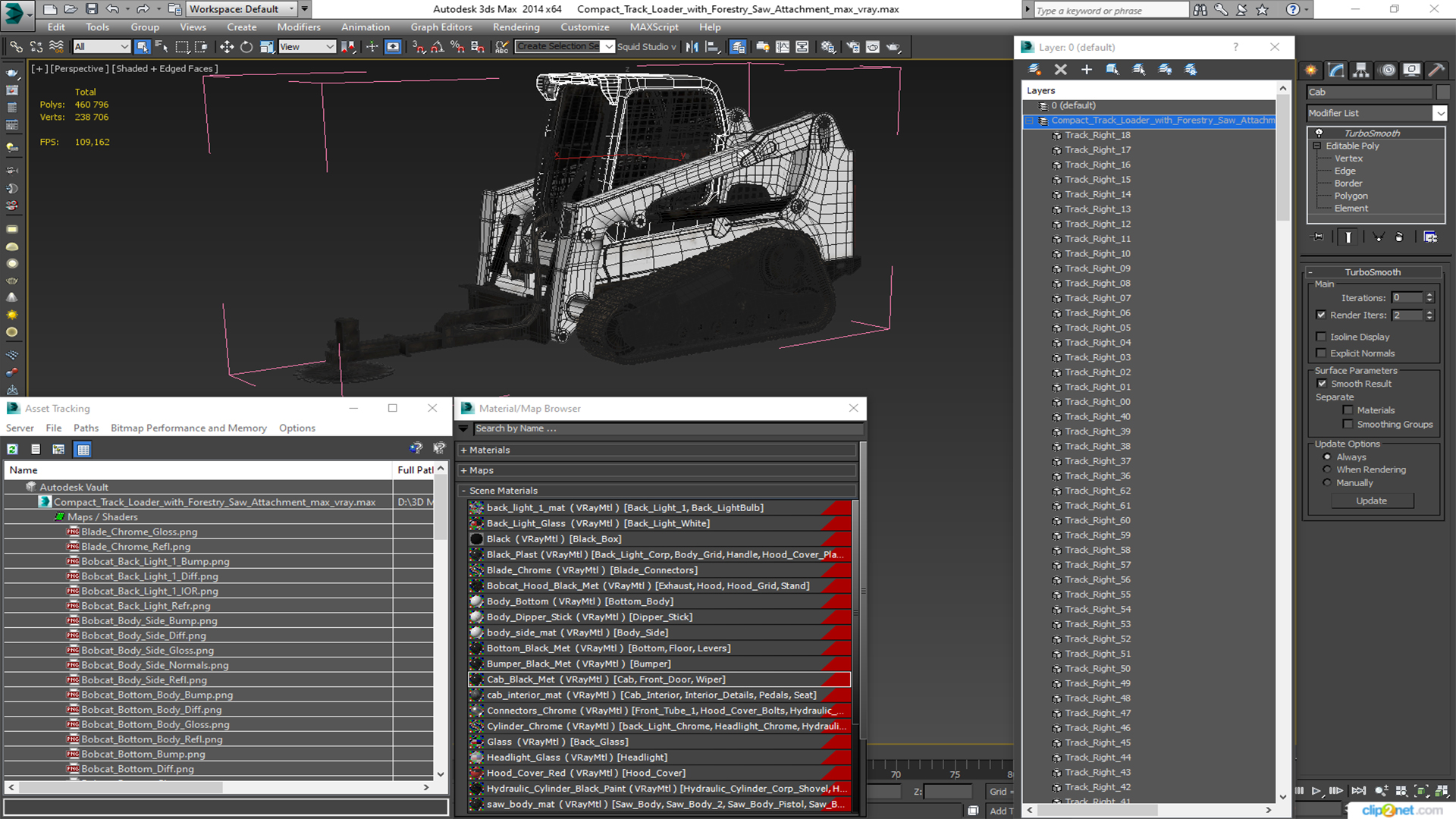Image resolution: width=1456 pixels, height=819 pixels.
Task: Expand the Materials group in Material Browser
Action: point(463,450)
